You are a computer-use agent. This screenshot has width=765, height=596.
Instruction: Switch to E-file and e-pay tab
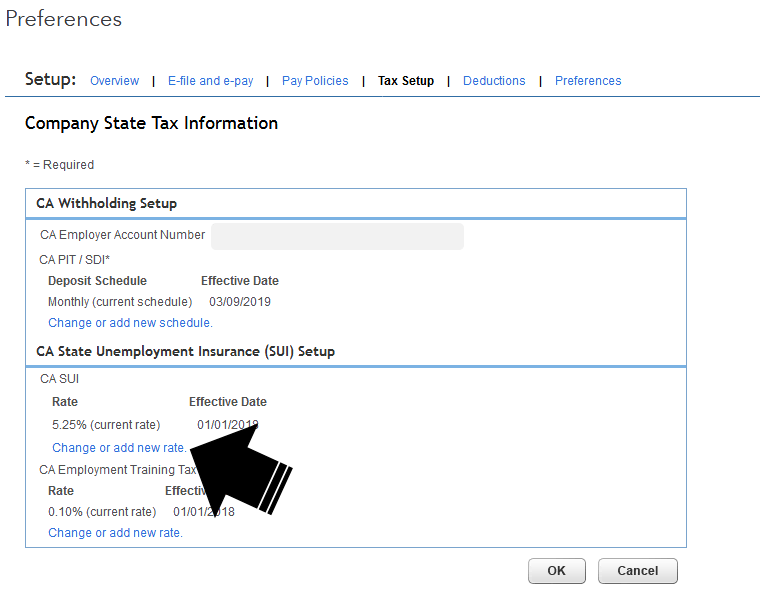pyautogui.click(x=210, y=81)
